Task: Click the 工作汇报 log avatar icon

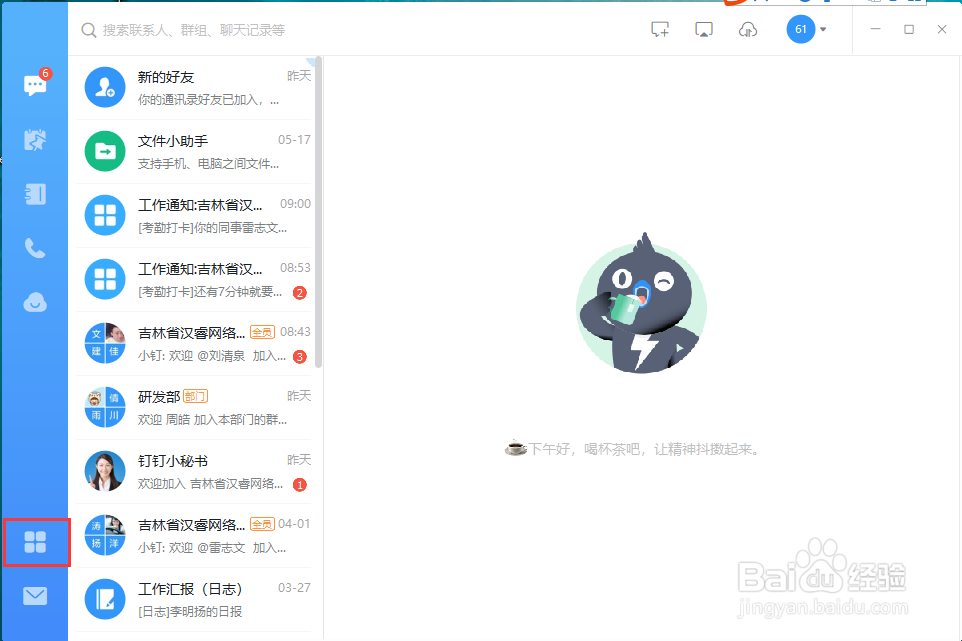Action: click(x=105, y=599)
